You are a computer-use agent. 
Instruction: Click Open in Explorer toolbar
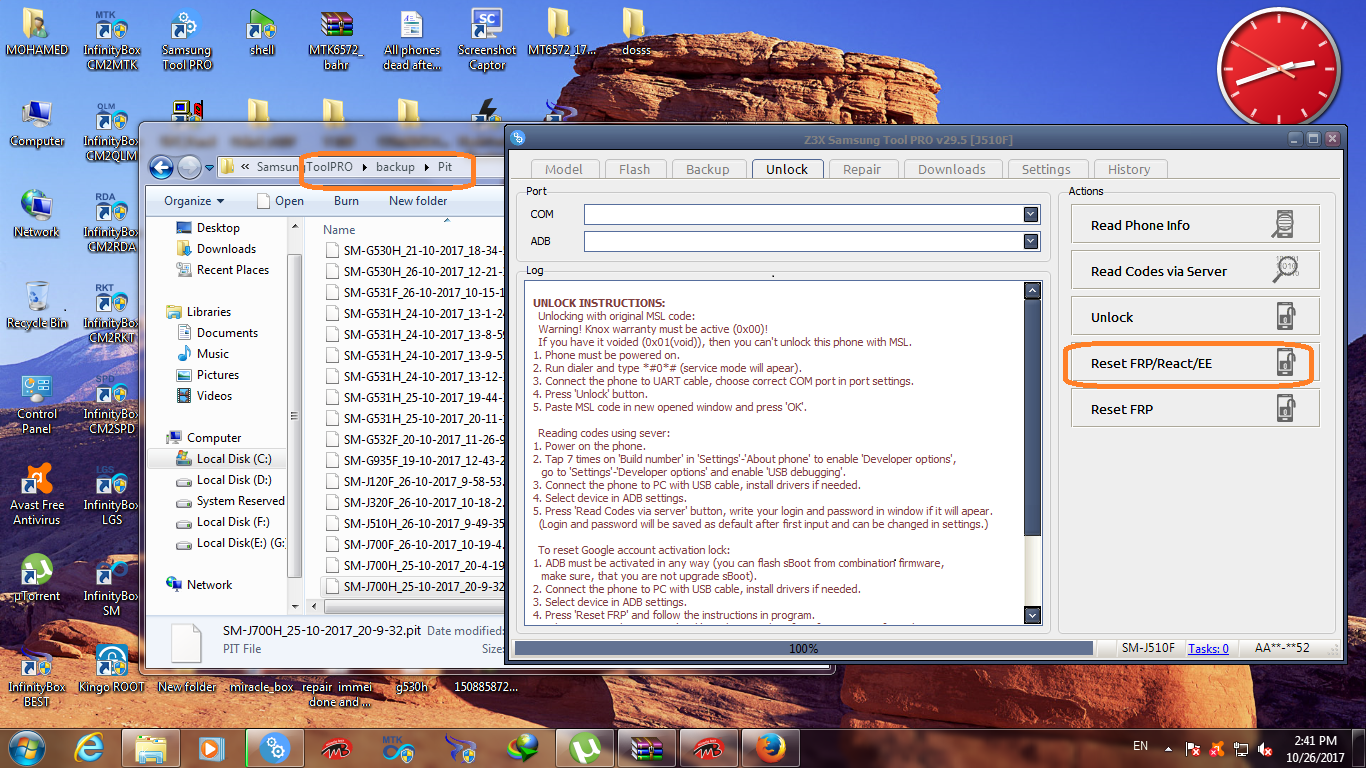281,201
